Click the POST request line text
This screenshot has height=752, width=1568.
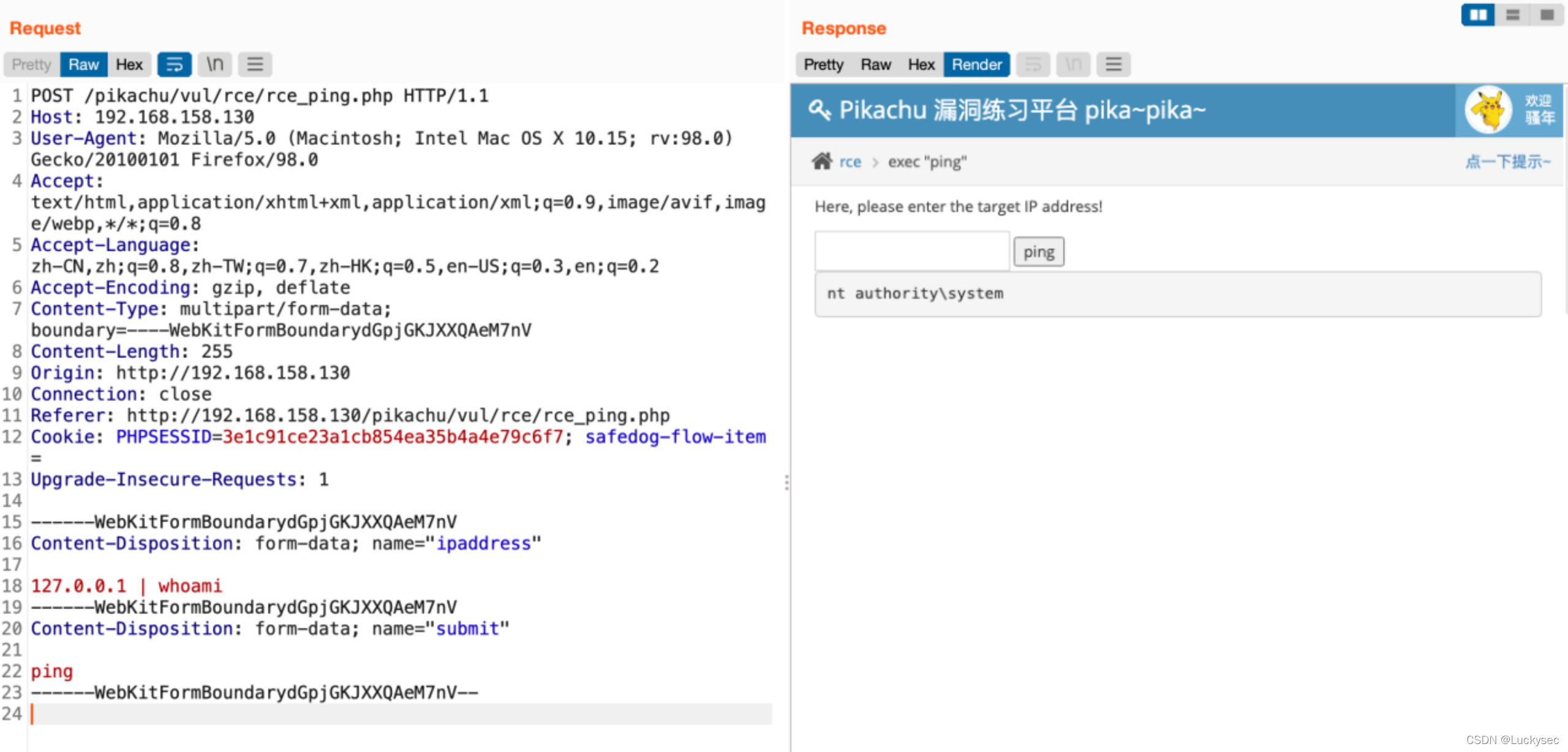260,96
